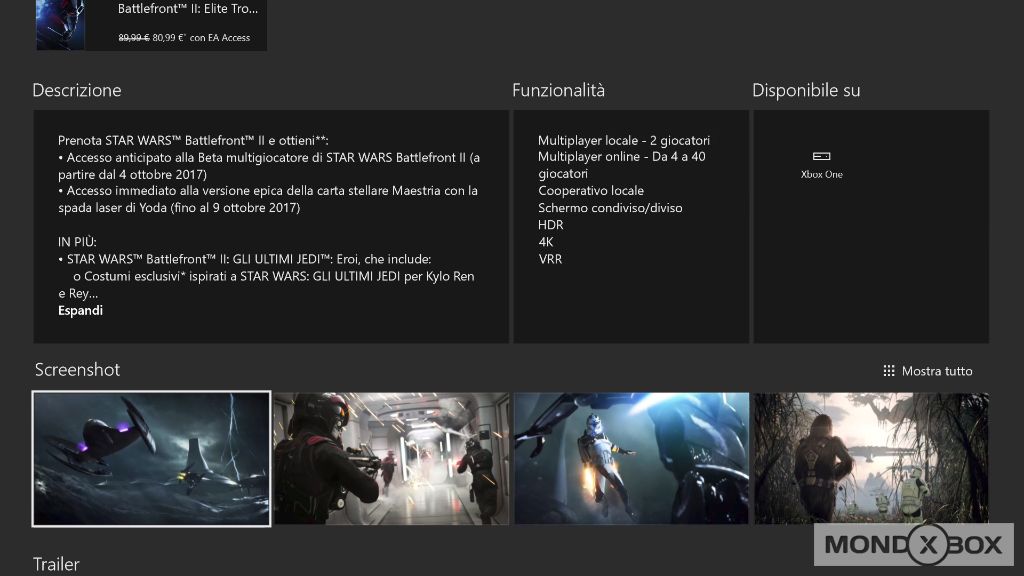This screenshot has height=576, width=1024.
Task: Open the starfighter storm screenshot
Action: click(x=151, y=458)
